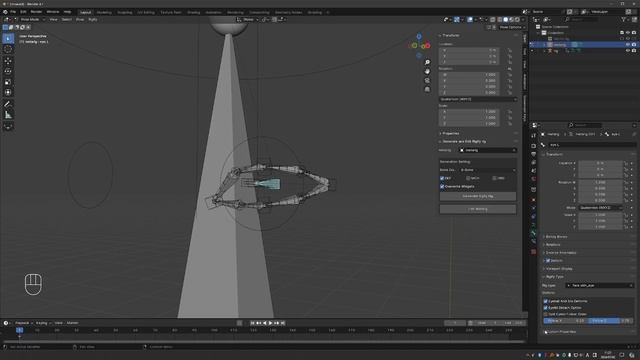Open Keying menu in timeline
This screenshot has width=640, height=360.
click(x=42, y=323)
